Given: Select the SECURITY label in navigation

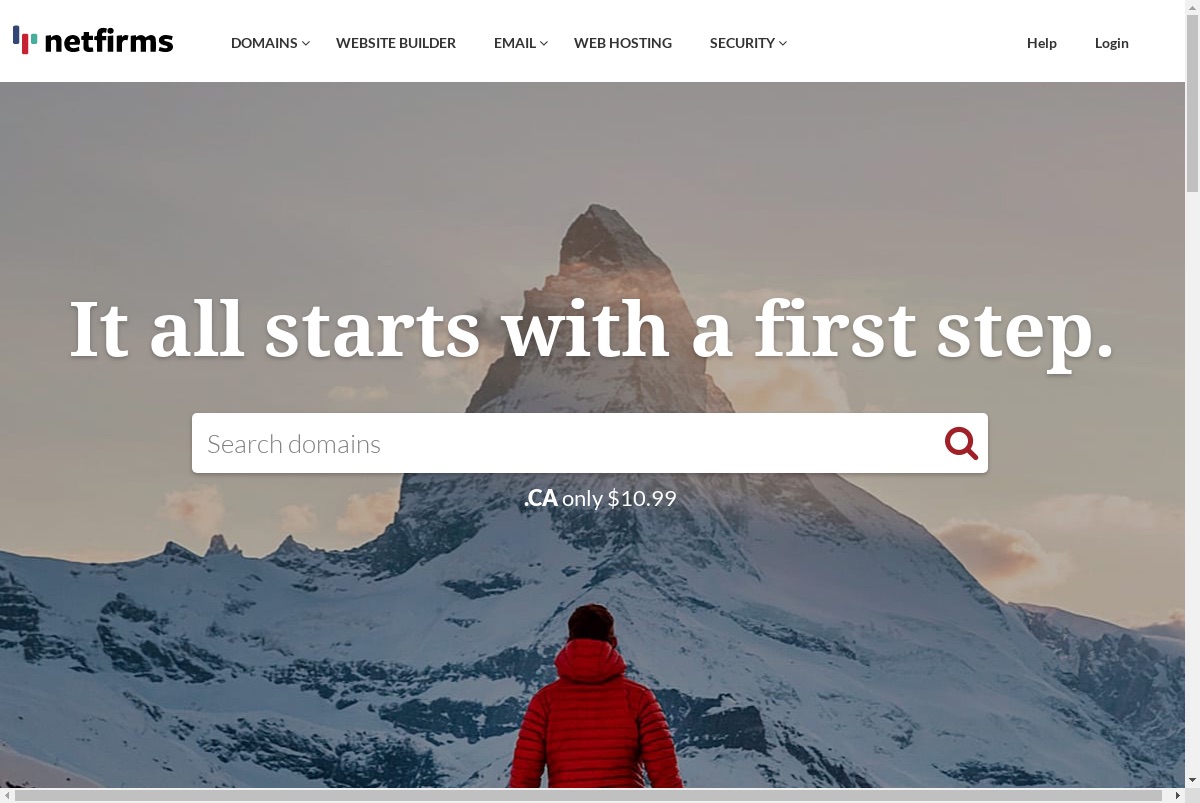Looking at the screenshot, I should point(742,43).
